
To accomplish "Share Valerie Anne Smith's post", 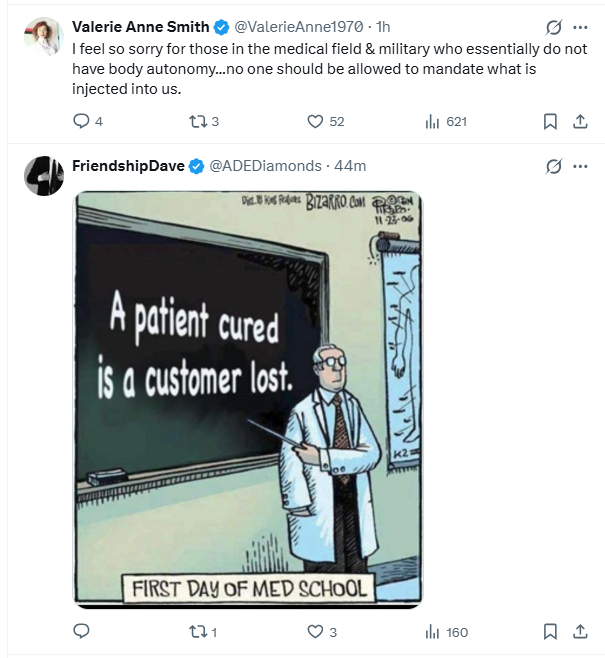I will (x=580, y=121).
